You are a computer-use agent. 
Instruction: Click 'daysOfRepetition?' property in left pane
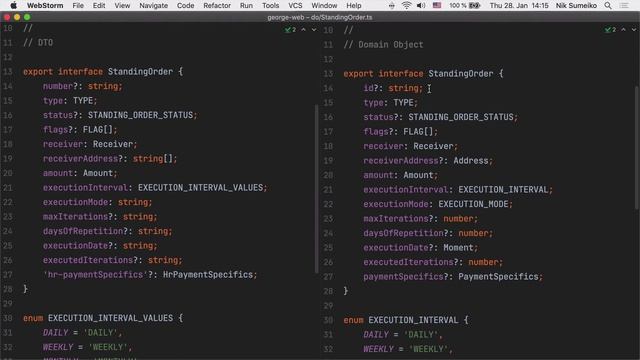85,231
